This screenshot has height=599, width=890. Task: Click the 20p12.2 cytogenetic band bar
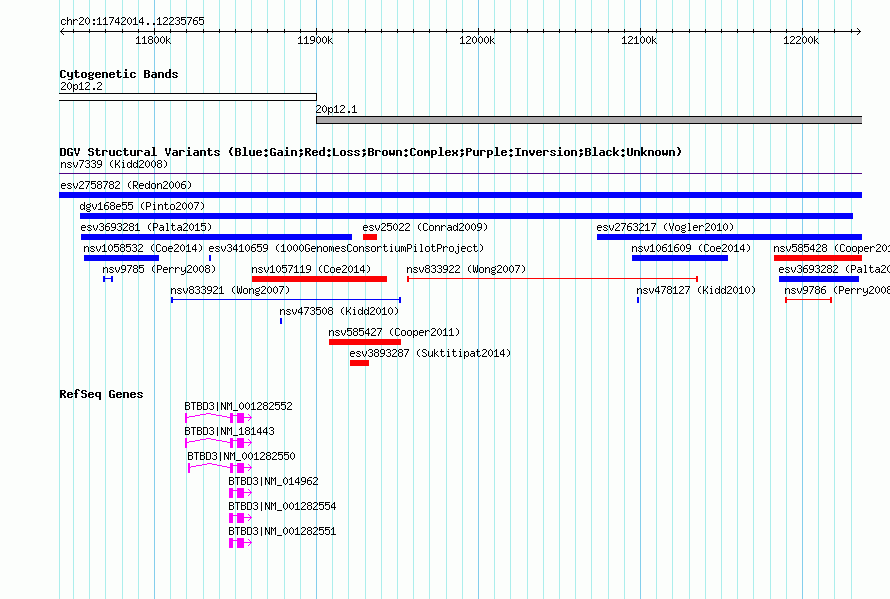pos(188,97)
